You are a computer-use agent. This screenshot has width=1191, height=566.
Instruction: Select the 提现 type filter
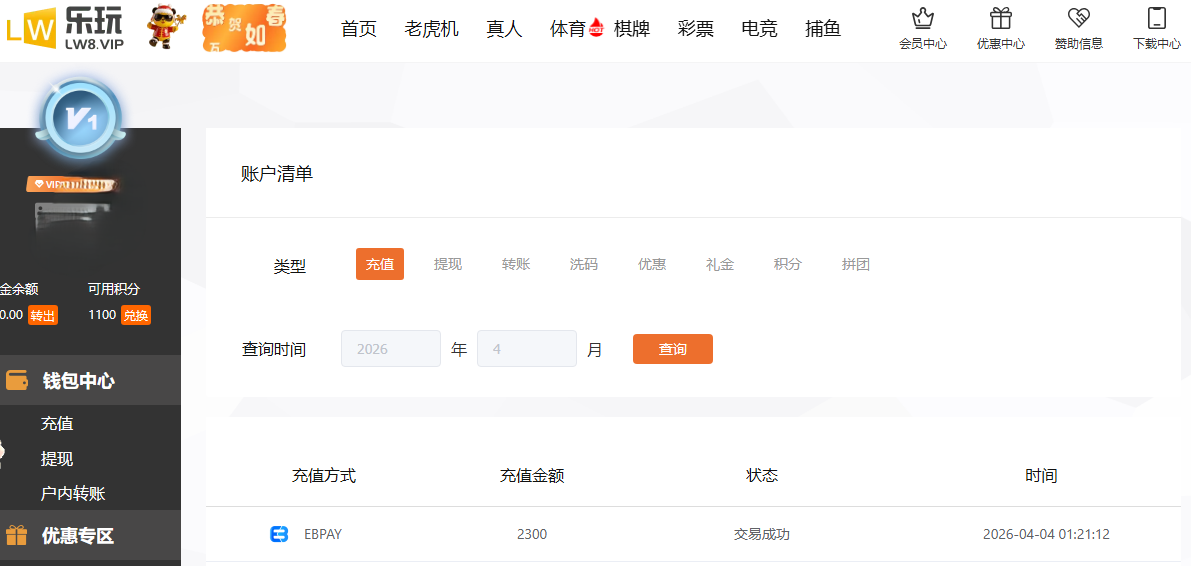coord(448,264)
